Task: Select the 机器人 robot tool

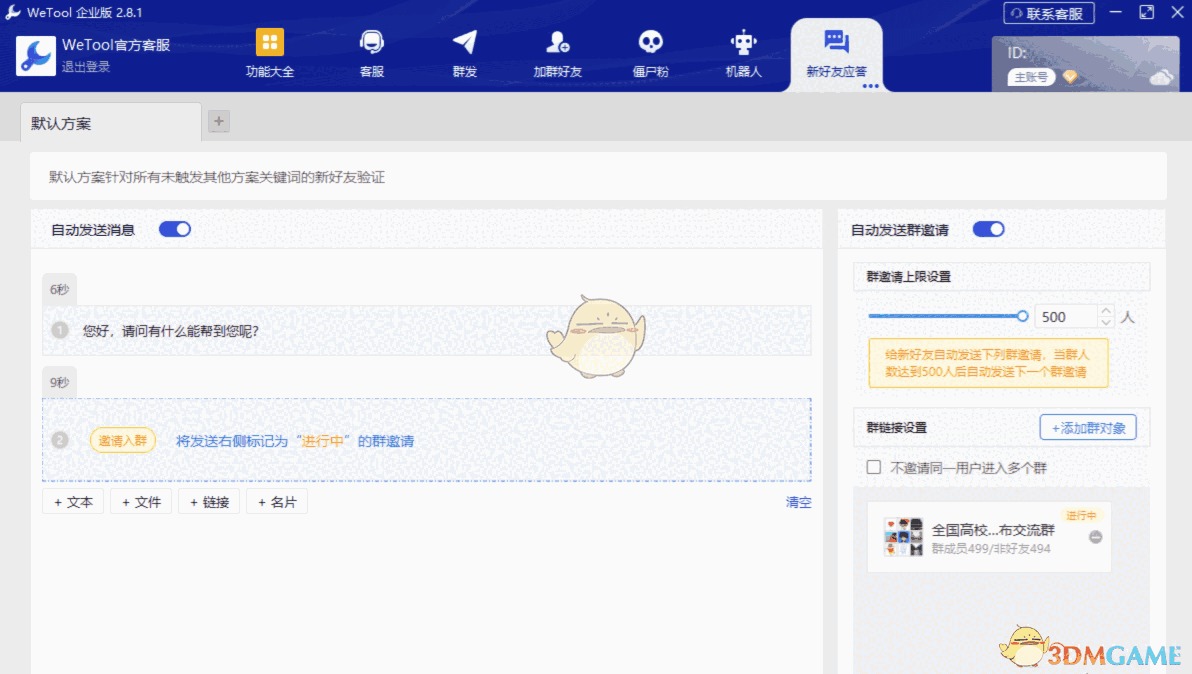Action: point(743,54)
